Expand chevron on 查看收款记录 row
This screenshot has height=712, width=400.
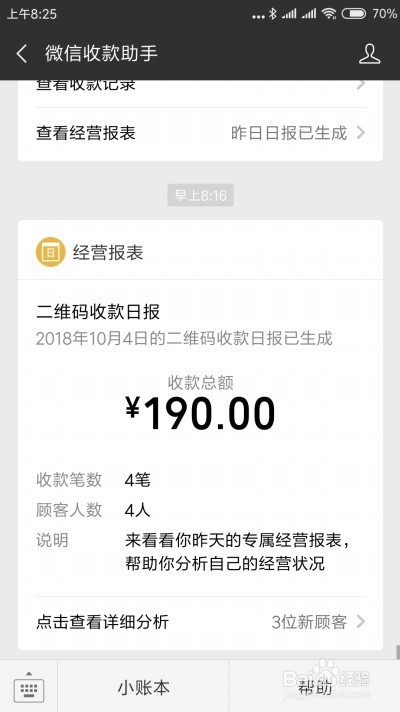click(360, 84)
